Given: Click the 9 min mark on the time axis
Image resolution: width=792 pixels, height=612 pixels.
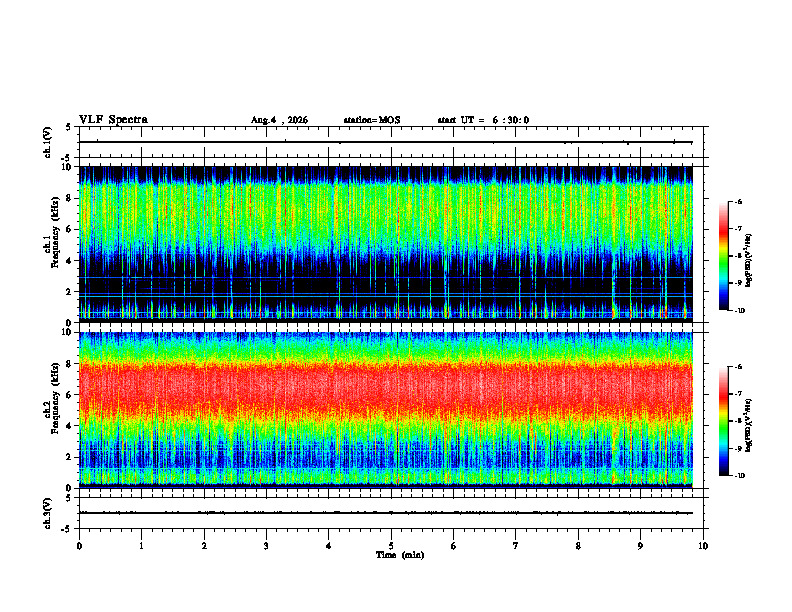Looking at the screenshot, I should (640, 546).
